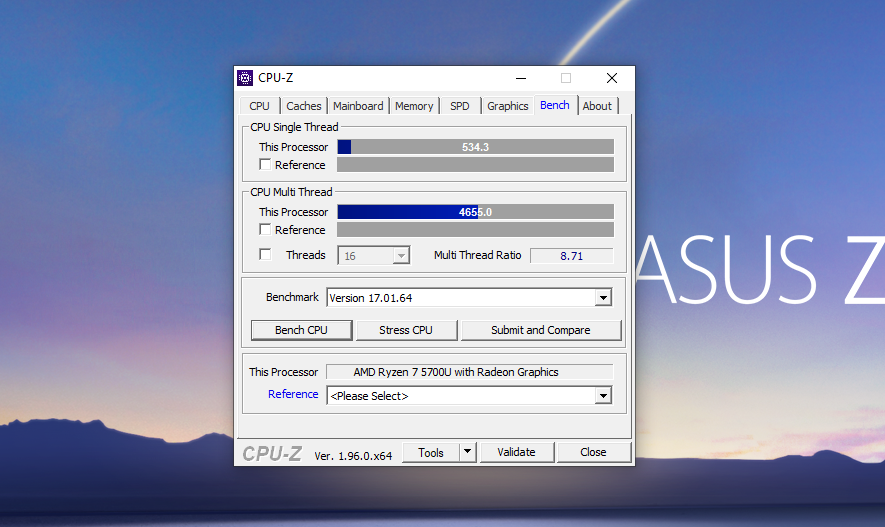The height and width of the screenshot is (527, 885).
Task: Click the CPU-Z app icon in title bar
Action: (245, 78)
